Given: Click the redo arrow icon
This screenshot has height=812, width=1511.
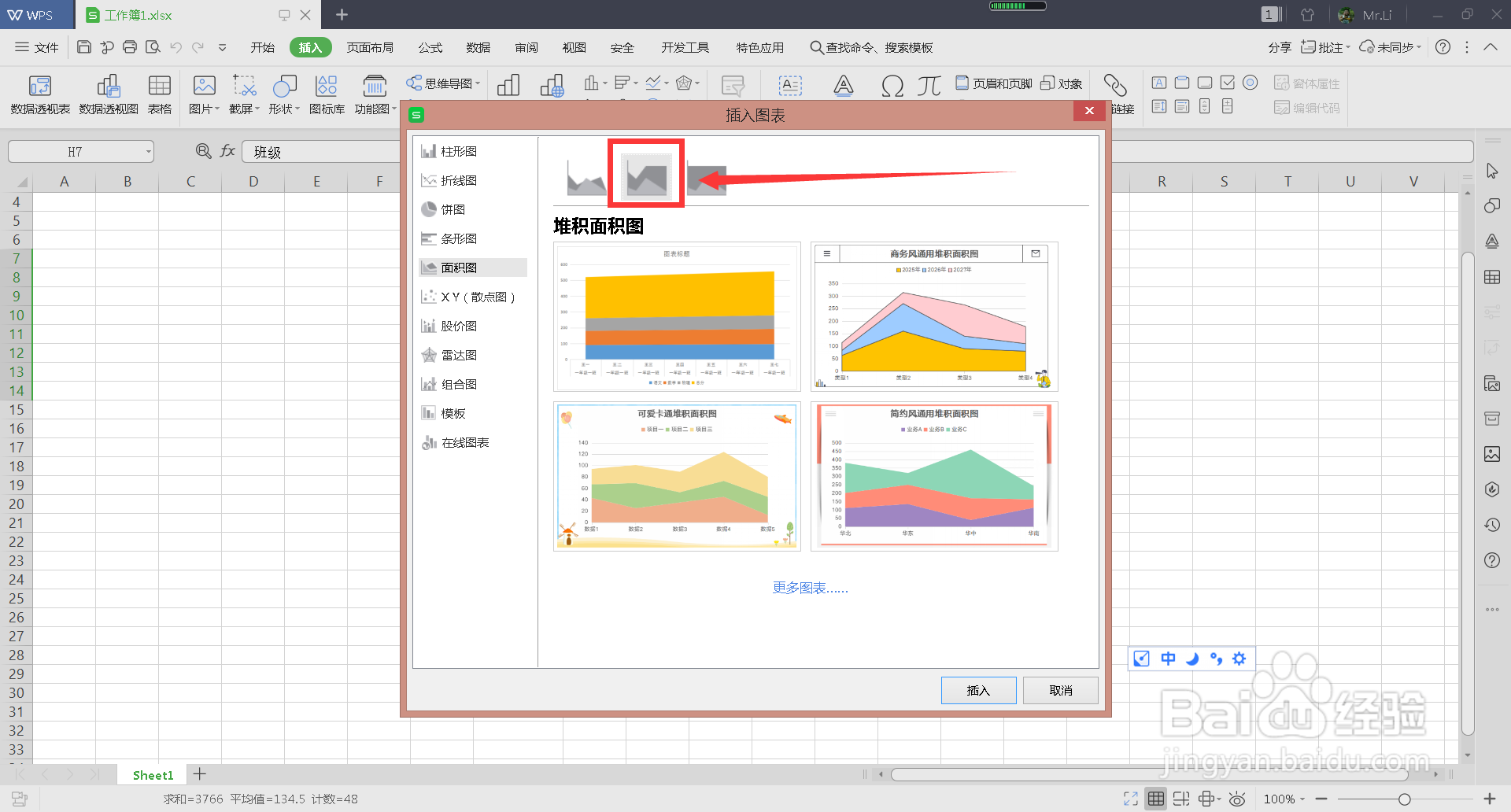Looking at the screenshot, I should tap(198, 47).
